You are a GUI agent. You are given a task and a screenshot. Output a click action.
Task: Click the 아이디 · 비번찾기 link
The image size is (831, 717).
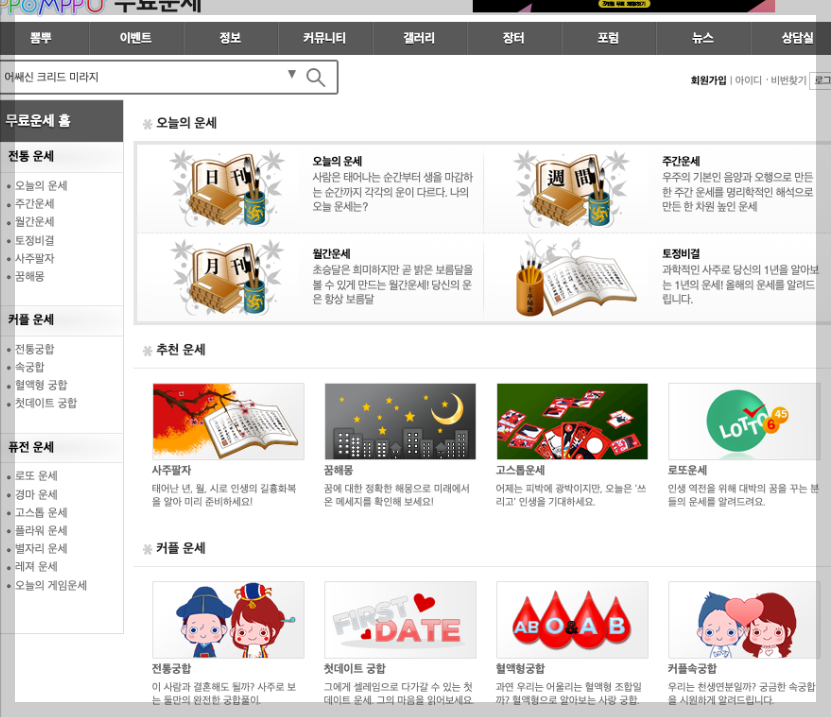tap(771, 80)
